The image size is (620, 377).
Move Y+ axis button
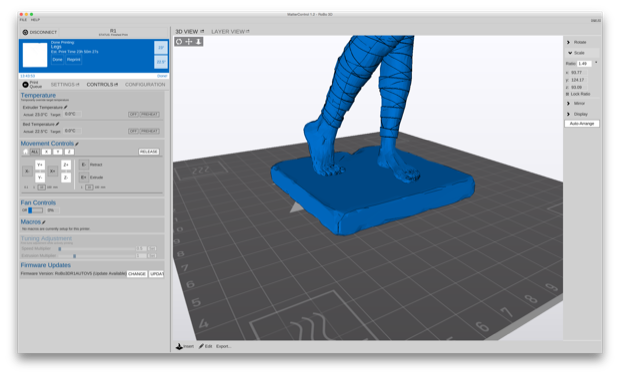[x=40, y=165]
